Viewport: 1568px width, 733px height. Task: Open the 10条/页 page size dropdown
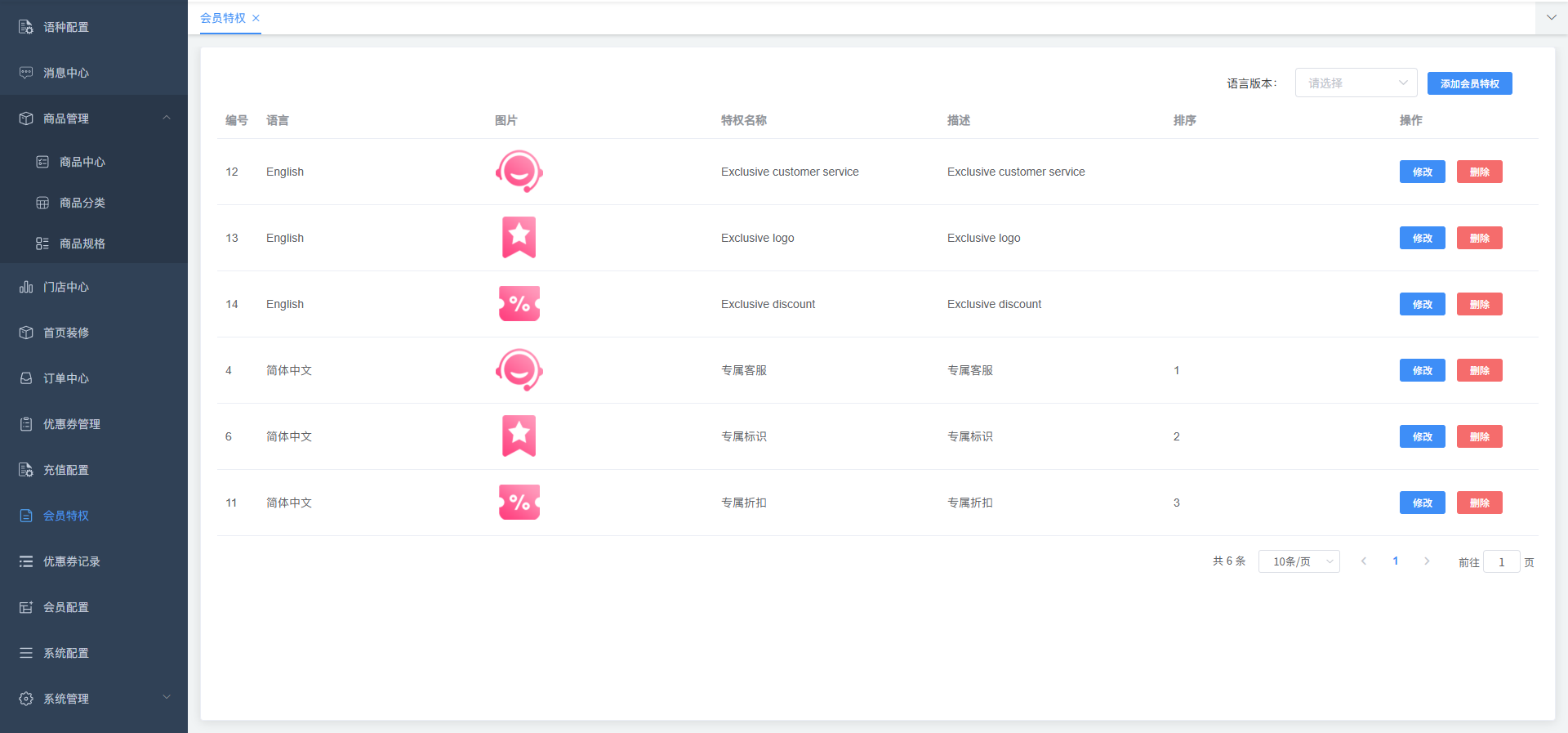coord(1298,561)
